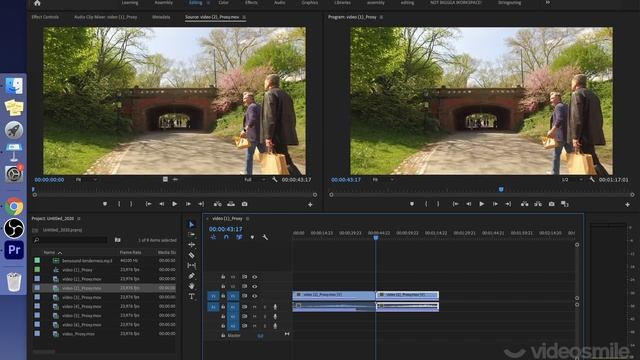The width and height of the screenshot is (640, 360).
Task: Open Source monitor button editor plus icon
Action: tap(310, 204)
